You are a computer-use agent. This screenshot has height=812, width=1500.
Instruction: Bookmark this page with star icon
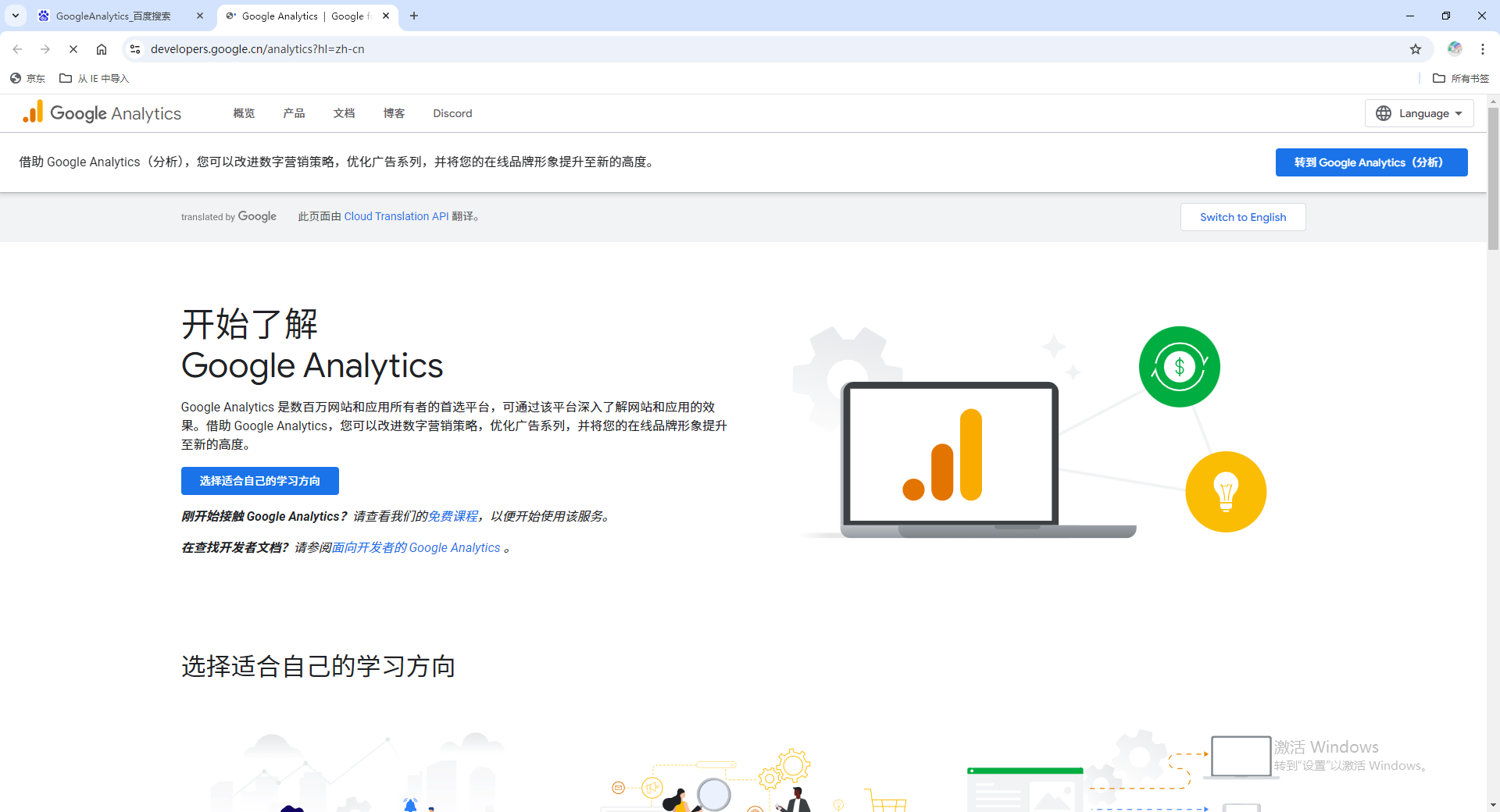(1416, 49)
